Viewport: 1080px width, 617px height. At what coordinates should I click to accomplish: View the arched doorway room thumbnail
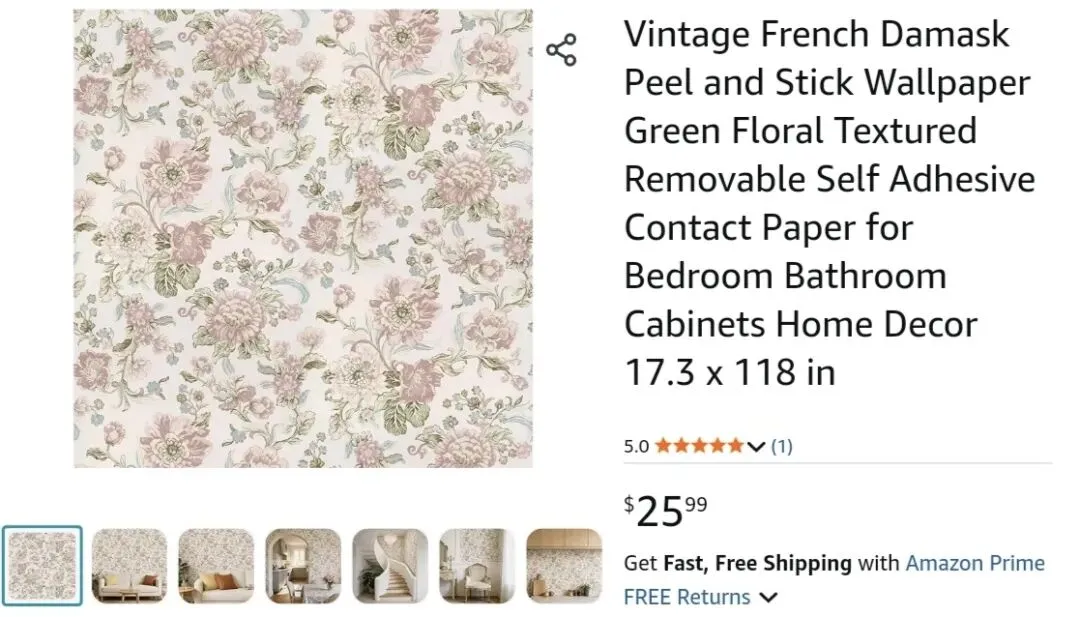coord(303,566)
